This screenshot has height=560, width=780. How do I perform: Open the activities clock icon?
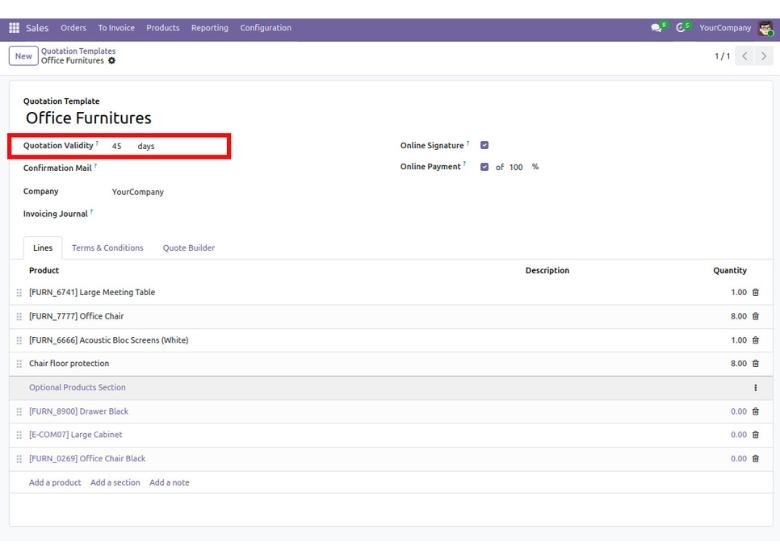coord(682,28)
